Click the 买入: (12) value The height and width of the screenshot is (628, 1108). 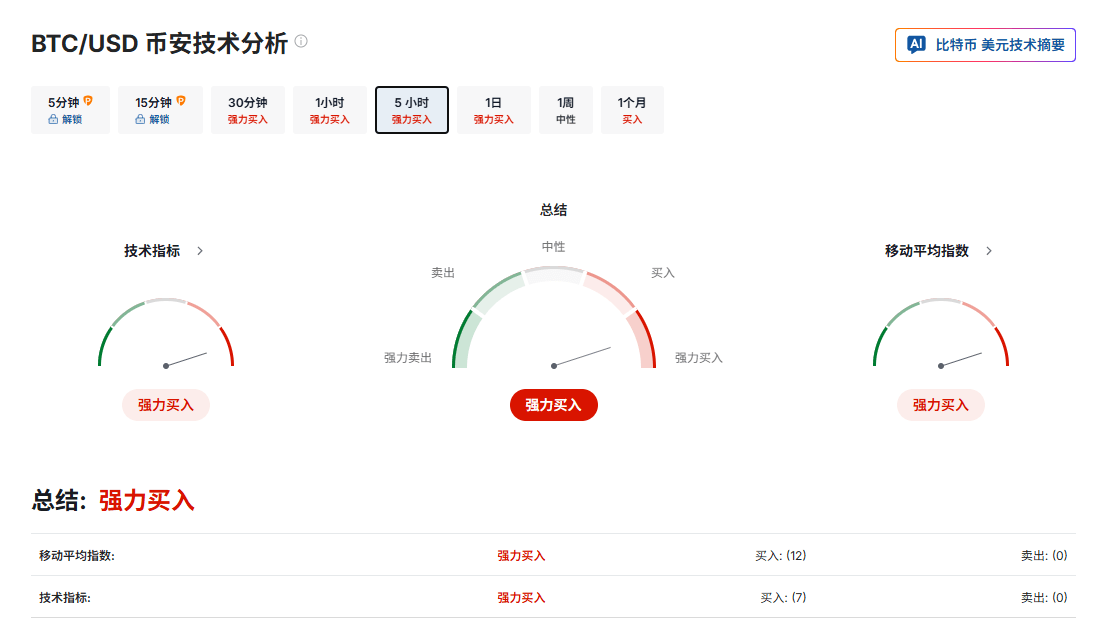[x=781, y=555]
